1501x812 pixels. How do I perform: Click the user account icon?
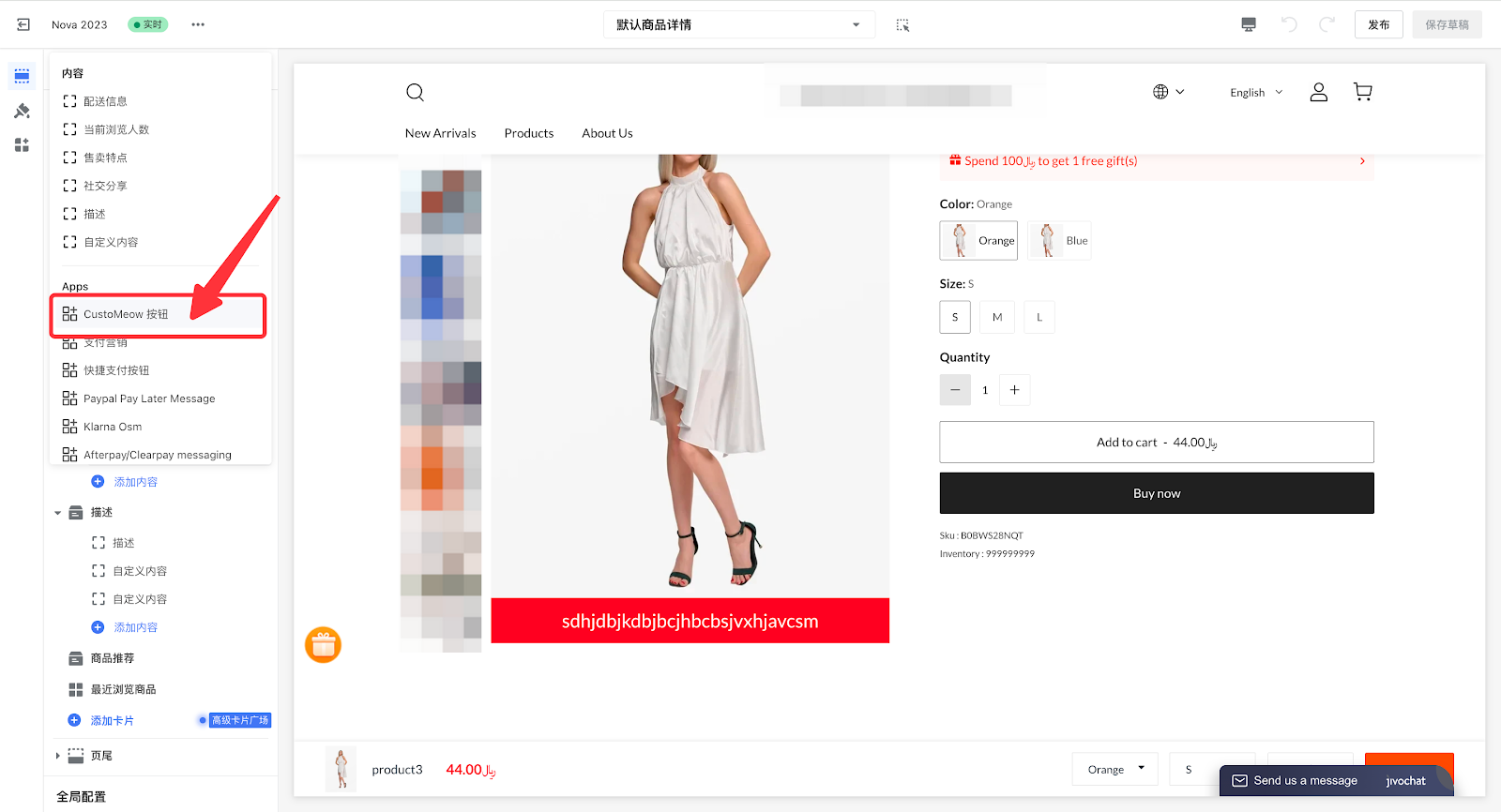[x=1318, y=92]
